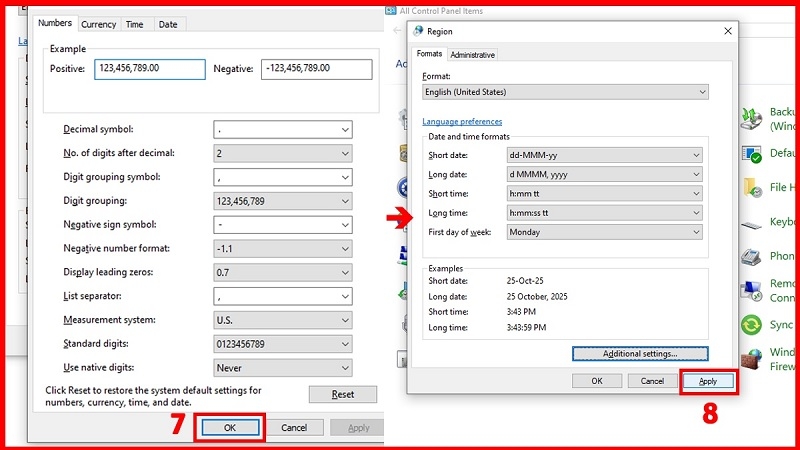
Task: Open the Sync Center icon
Action: point(752,325)
